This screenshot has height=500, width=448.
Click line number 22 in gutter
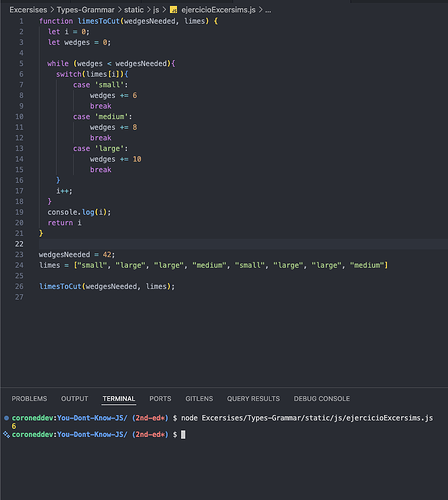click(19, 244)
